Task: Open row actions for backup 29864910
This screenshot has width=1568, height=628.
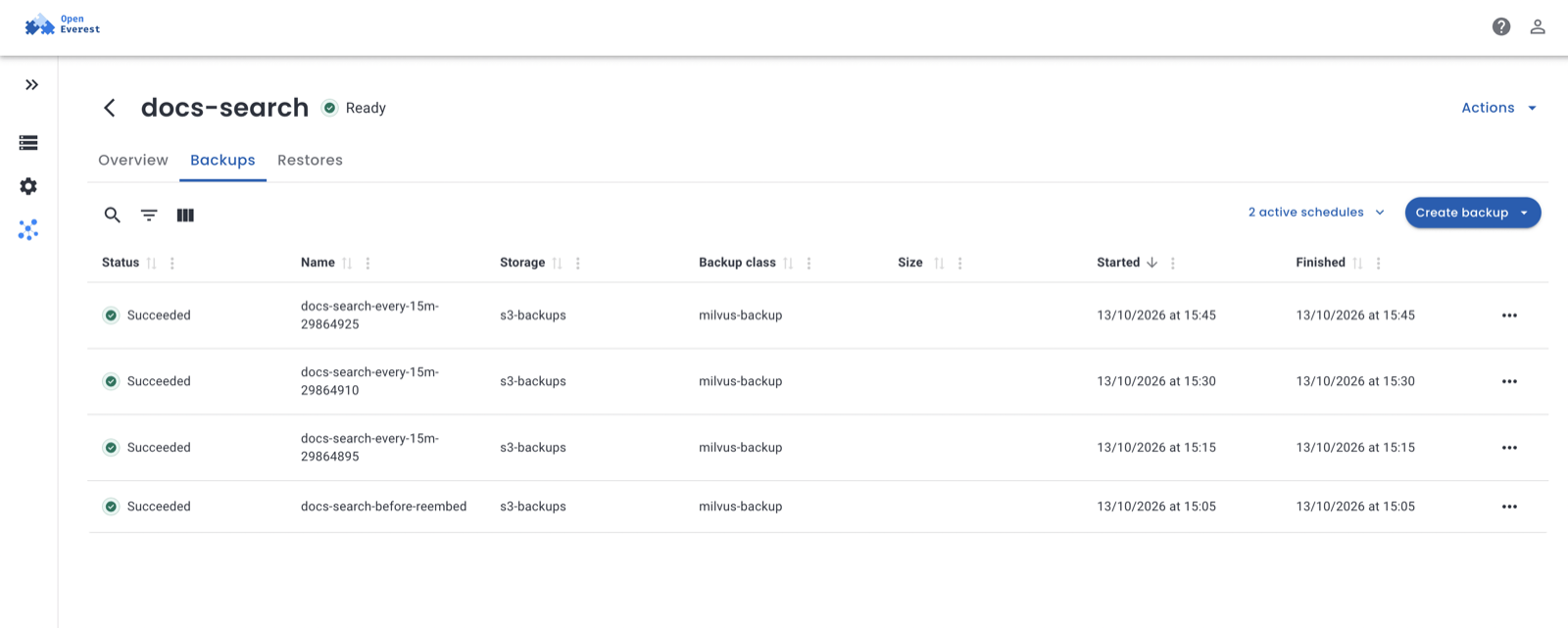Action: 1509,381
